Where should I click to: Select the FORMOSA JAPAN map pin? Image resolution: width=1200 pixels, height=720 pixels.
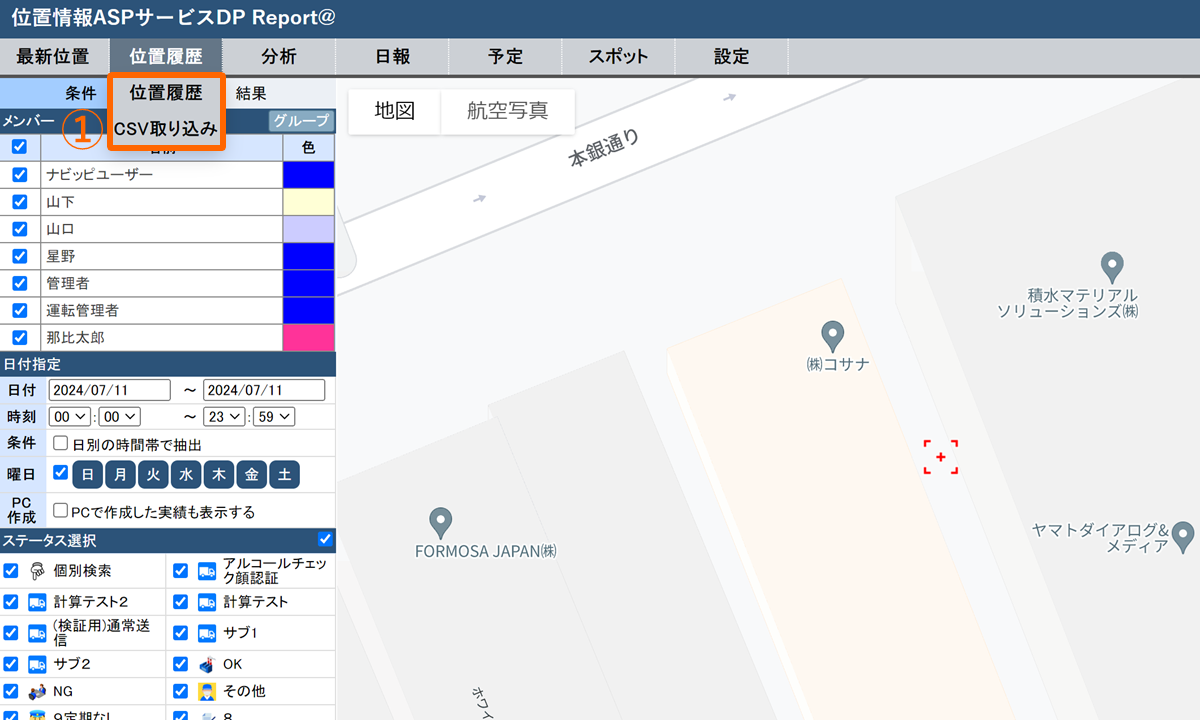click(440, 522)
